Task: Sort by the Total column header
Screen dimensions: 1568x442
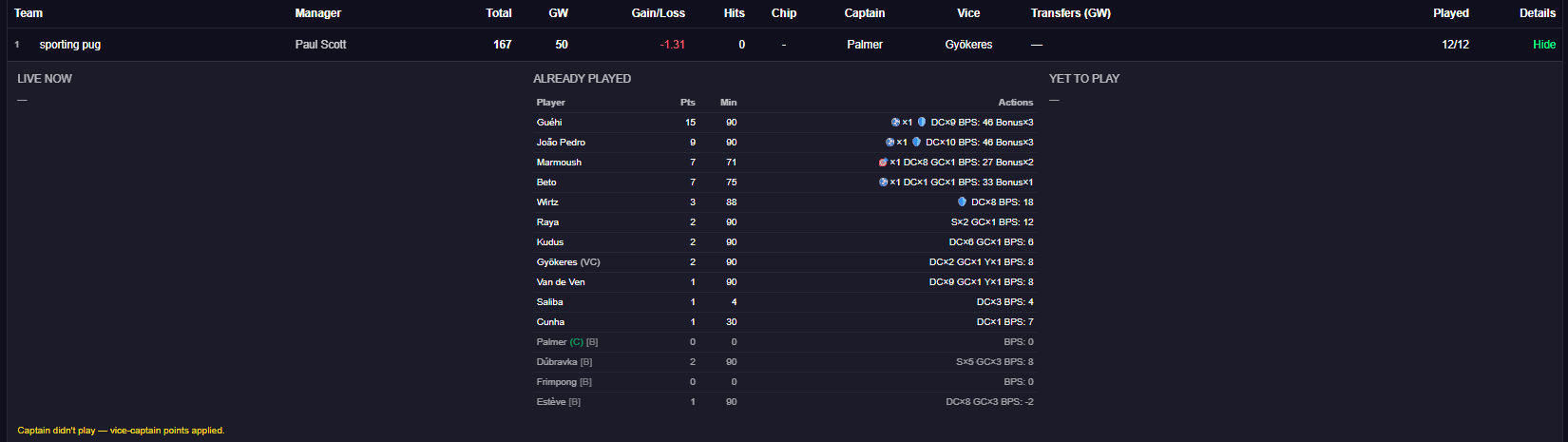Action: (x=498, y=13)
